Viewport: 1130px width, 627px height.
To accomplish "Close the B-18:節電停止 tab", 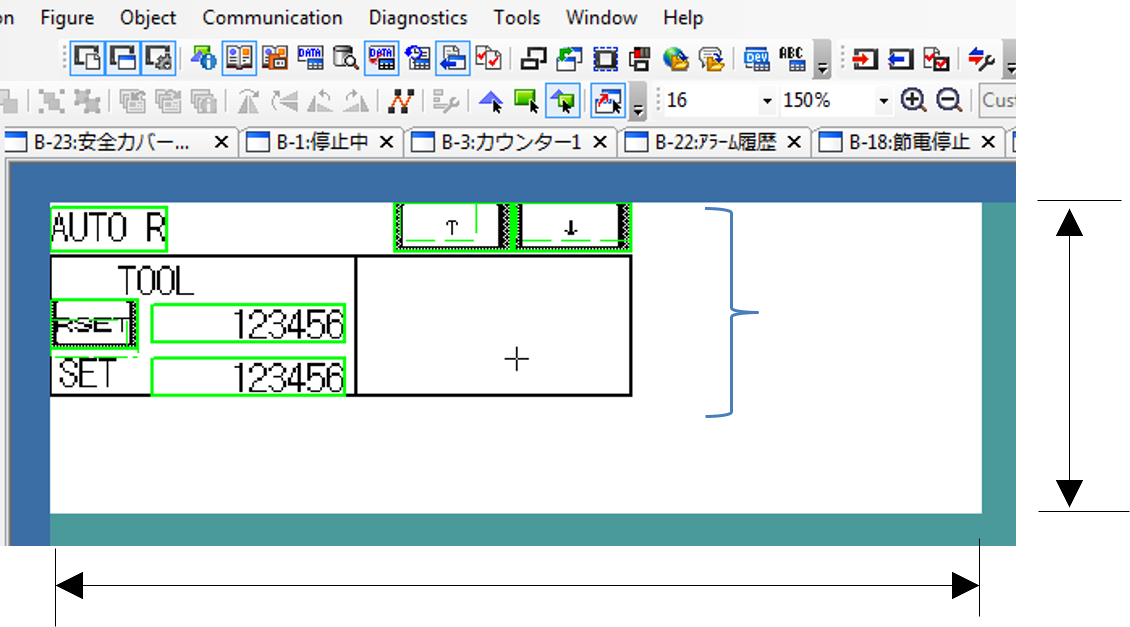I will [989, 142].
